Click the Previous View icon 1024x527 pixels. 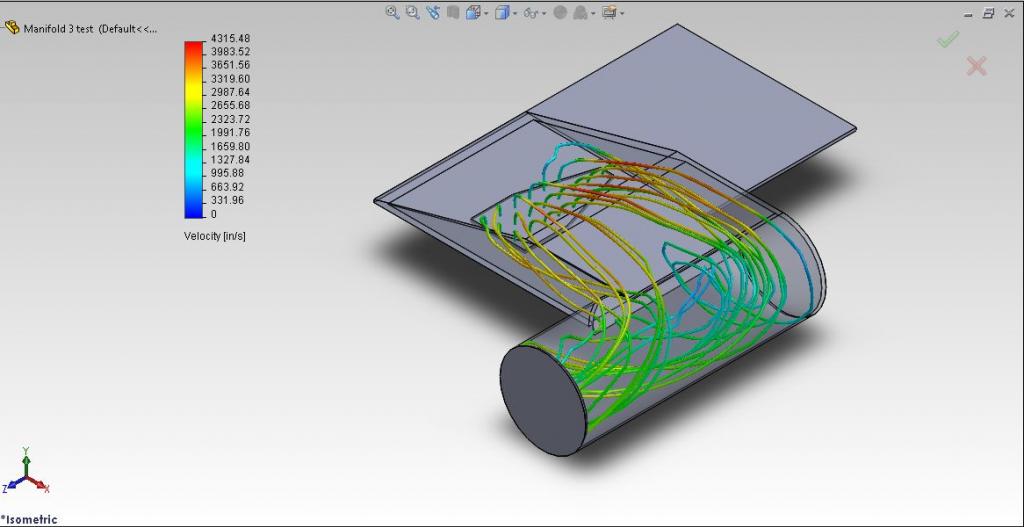(x=433, y=12)
